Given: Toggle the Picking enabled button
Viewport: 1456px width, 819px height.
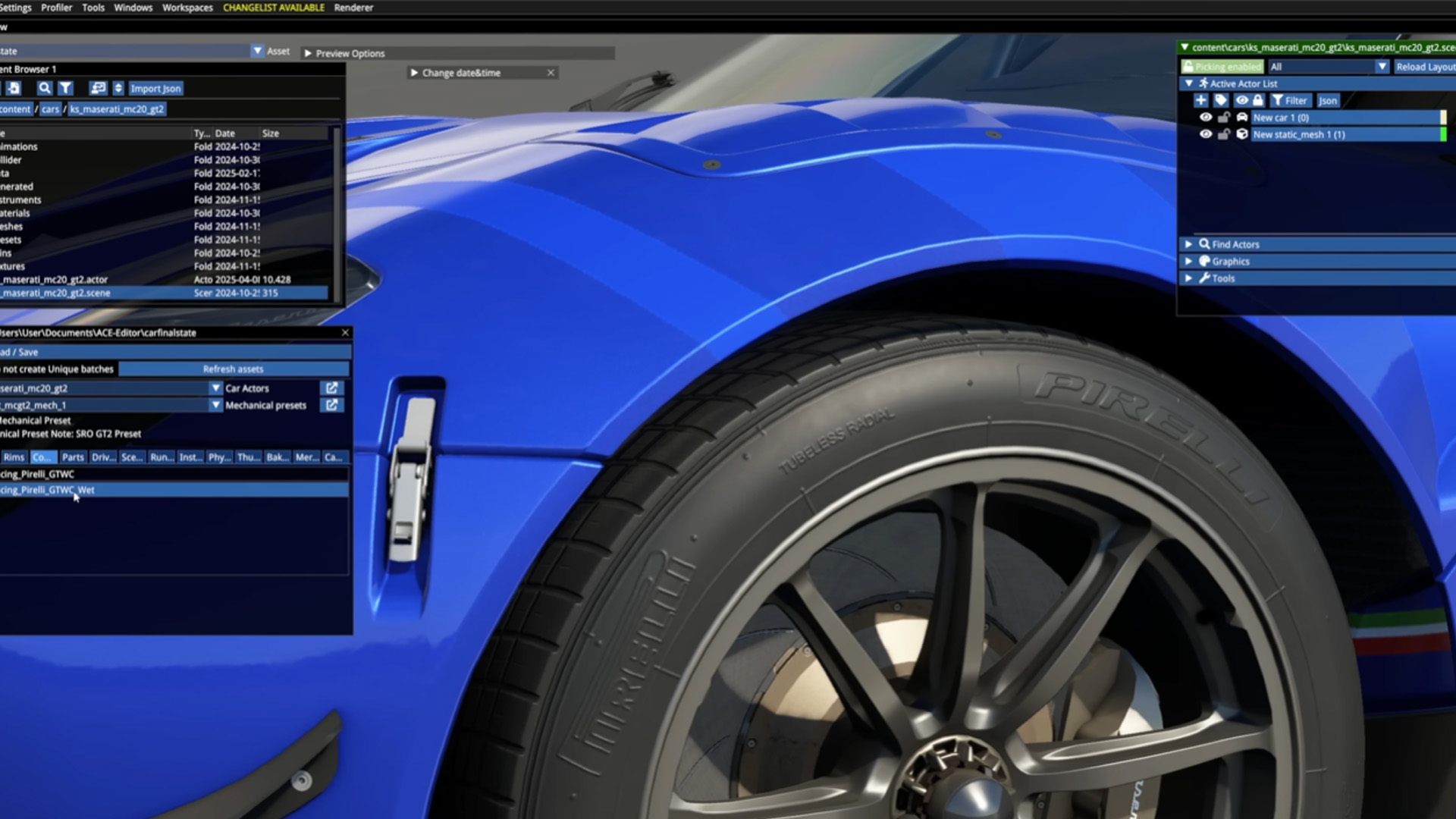Looking at the screenshot, I should (1222, 67).
